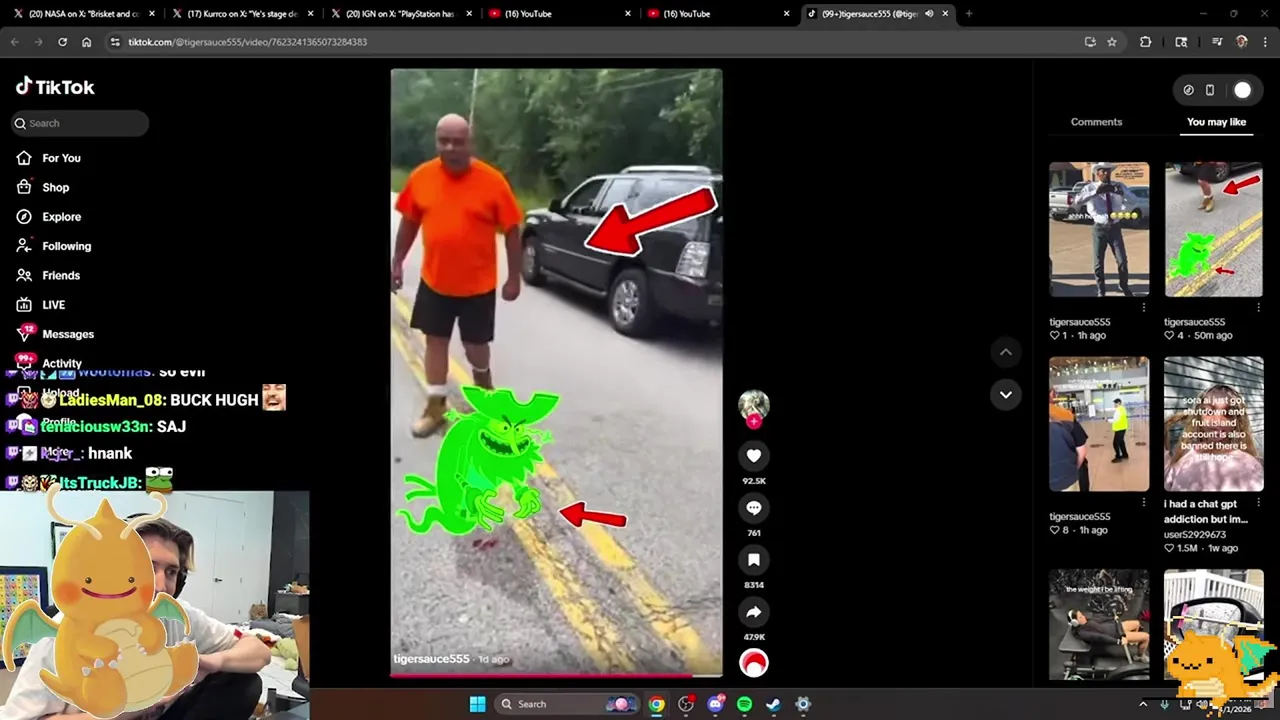Open the cowboy video thumbnail

(1099, 229)
